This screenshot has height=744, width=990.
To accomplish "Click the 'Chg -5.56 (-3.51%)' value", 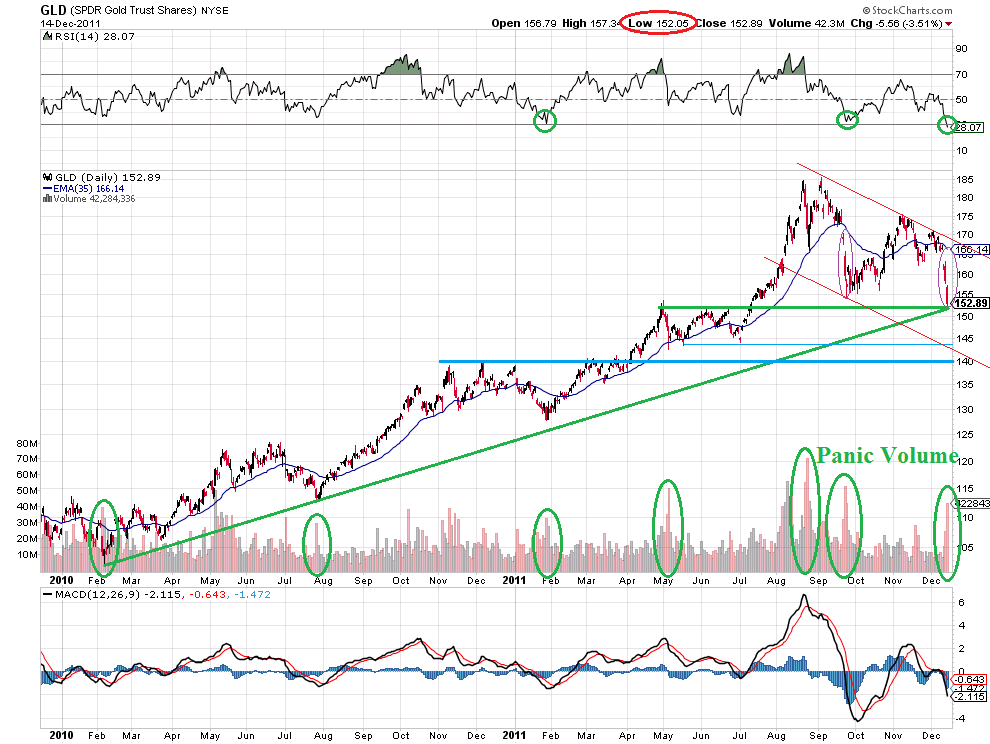I will tap(897, 23).
